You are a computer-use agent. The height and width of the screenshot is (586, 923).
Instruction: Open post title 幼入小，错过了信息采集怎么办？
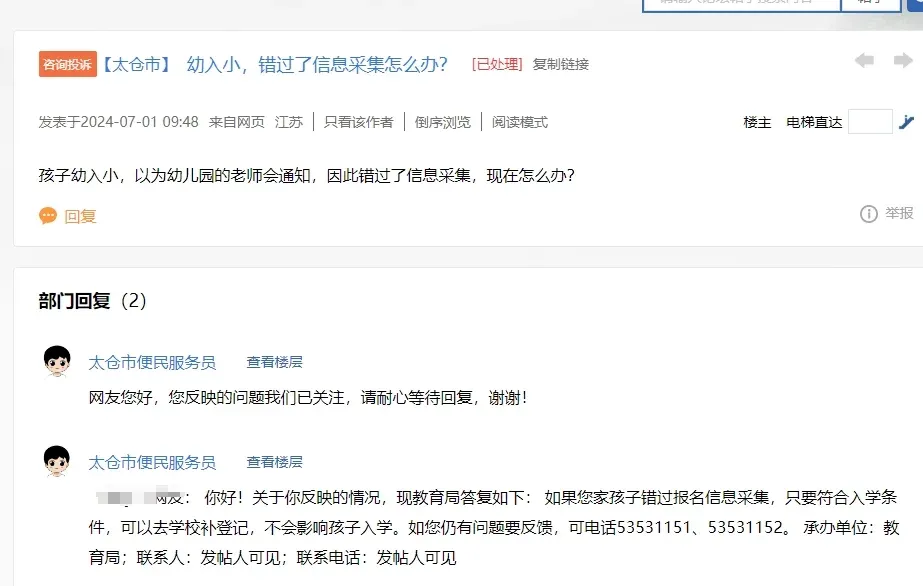click(317, 64)
